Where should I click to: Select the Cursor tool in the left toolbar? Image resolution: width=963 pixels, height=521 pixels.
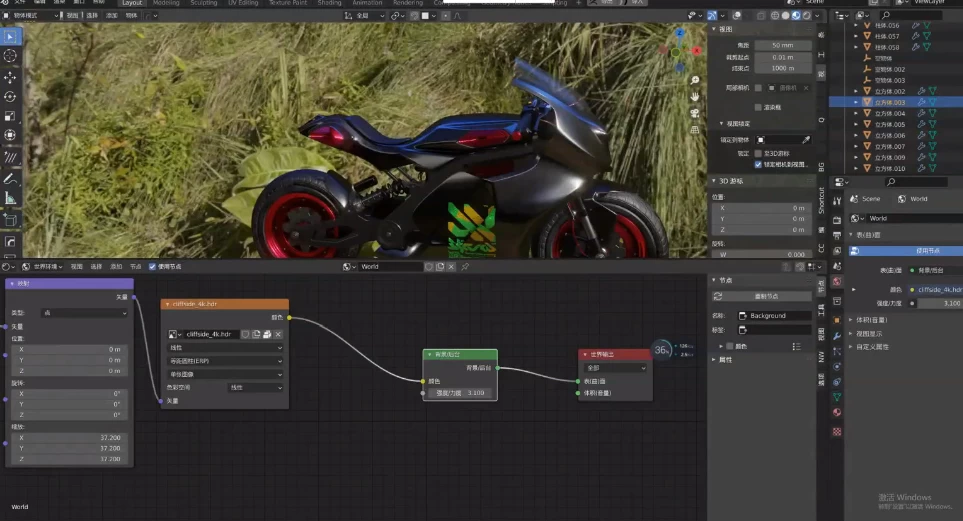[11, 56]
